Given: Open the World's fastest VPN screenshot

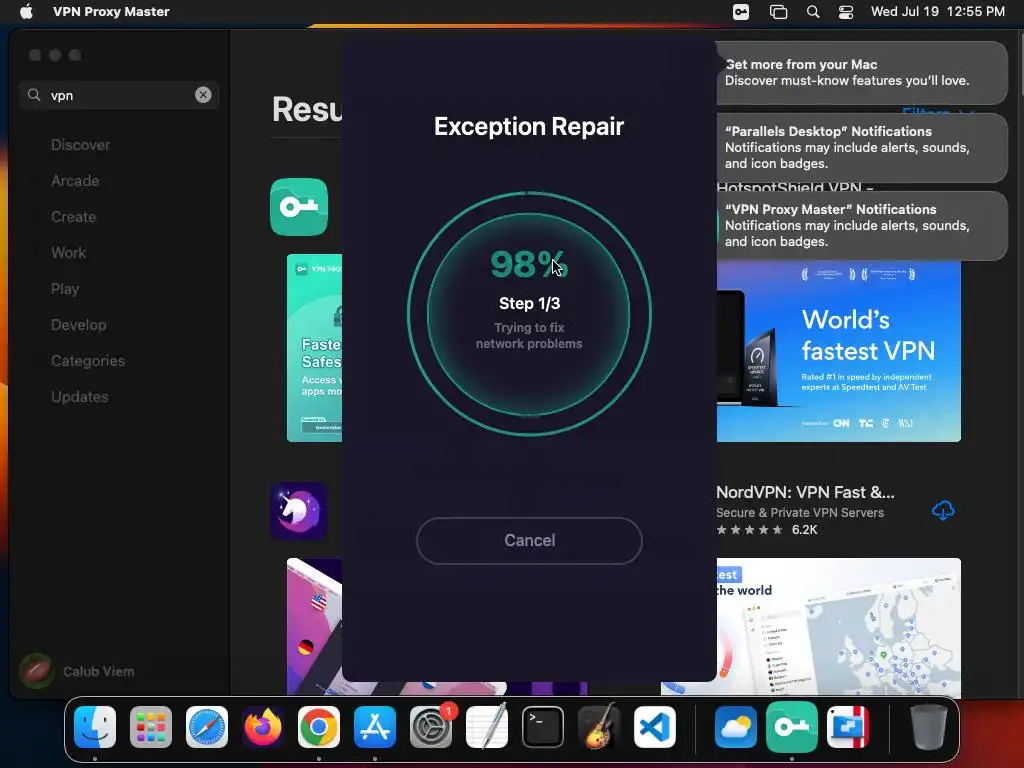Looking at the screenshot, I should [839, 351].
